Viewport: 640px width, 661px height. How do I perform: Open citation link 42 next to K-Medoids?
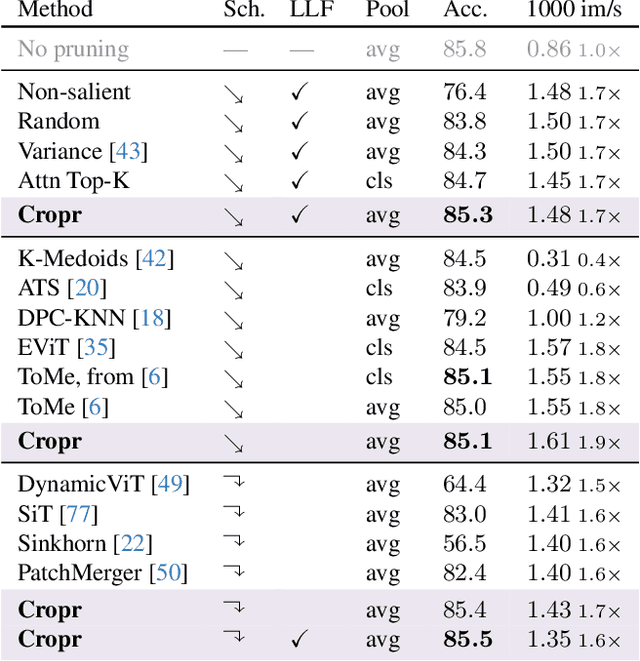[153, 259]
